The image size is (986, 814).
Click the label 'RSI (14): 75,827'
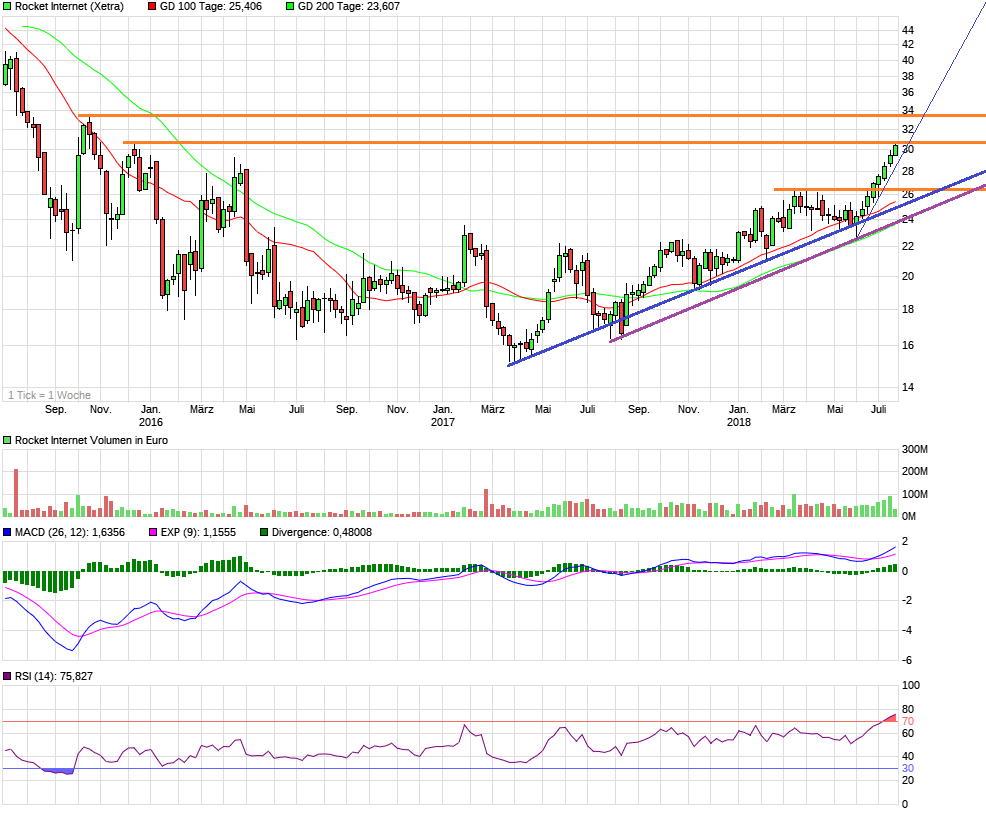pos(53,676)
